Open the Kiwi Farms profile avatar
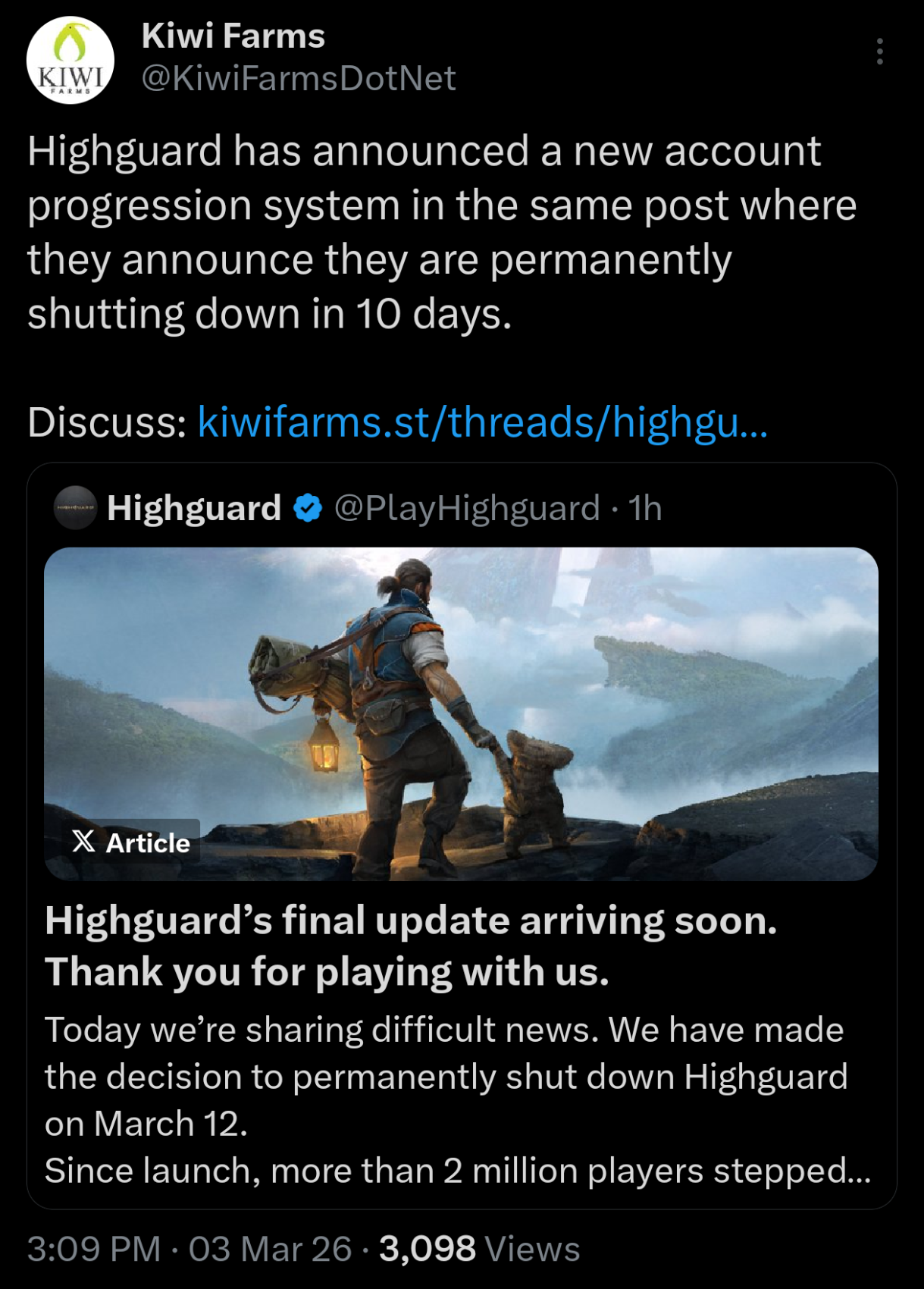Screen dimensions: 924x1289 pos(70,60)
